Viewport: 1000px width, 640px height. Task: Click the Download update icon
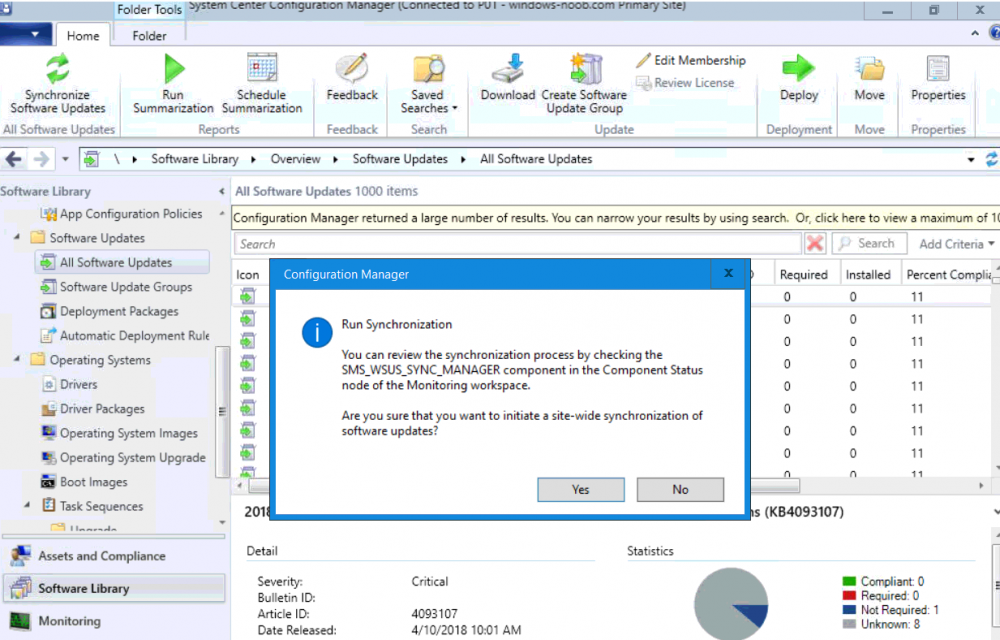[x=508, y=68]
